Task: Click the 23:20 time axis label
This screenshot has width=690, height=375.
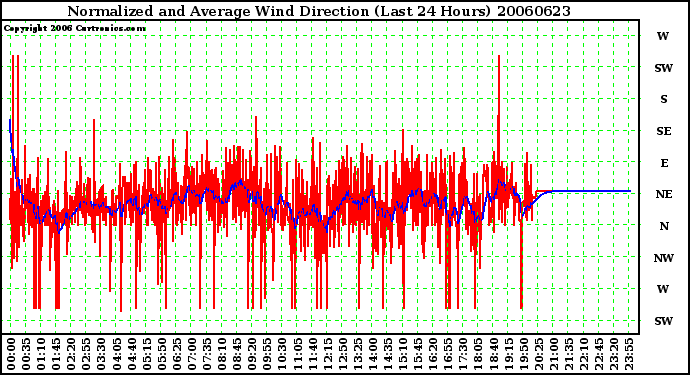Action: pyautogui.click(x=614, y=354)
